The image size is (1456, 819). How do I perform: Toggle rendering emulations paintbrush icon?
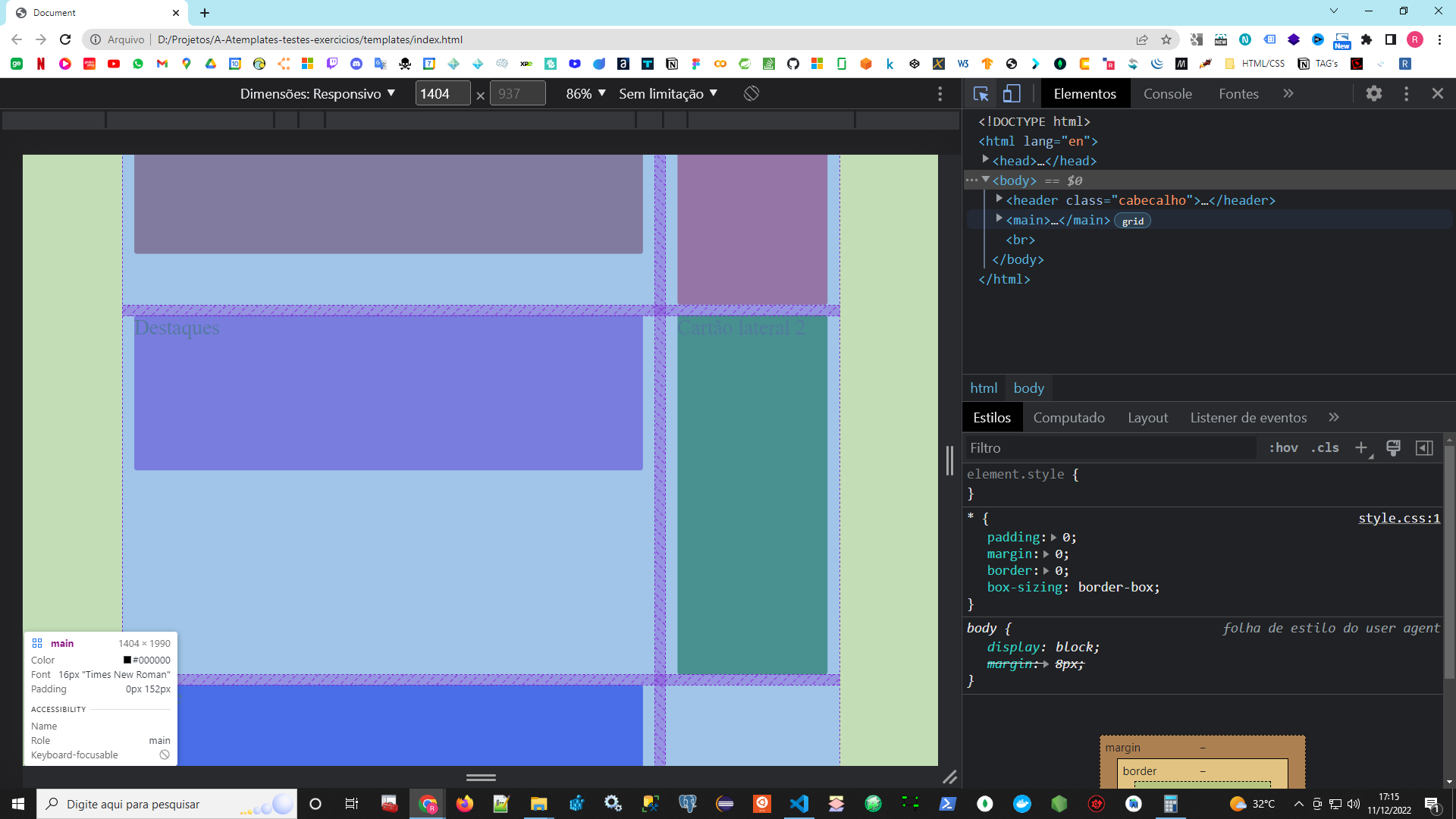coord(1393,448)
